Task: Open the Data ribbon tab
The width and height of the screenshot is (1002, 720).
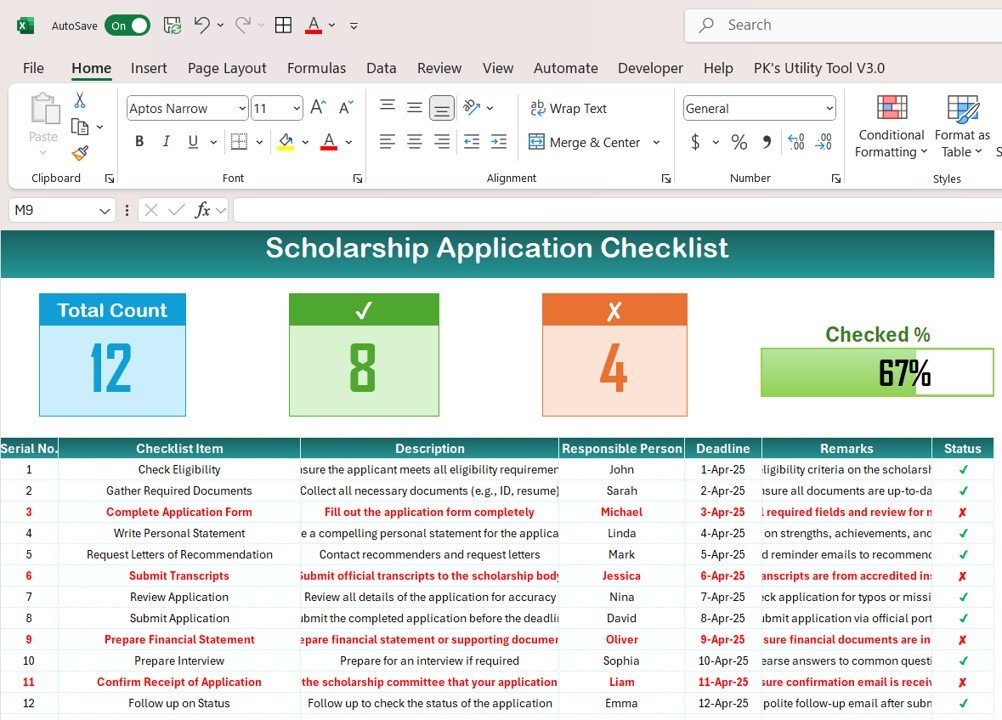Action: coord(381,68)
